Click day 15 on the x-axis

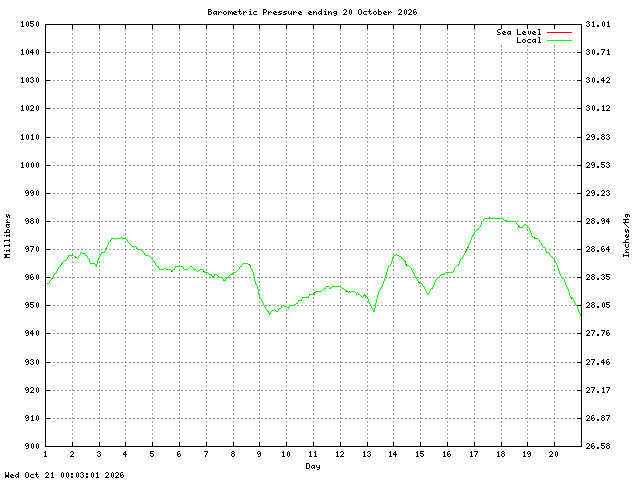(x=420, y=454)
